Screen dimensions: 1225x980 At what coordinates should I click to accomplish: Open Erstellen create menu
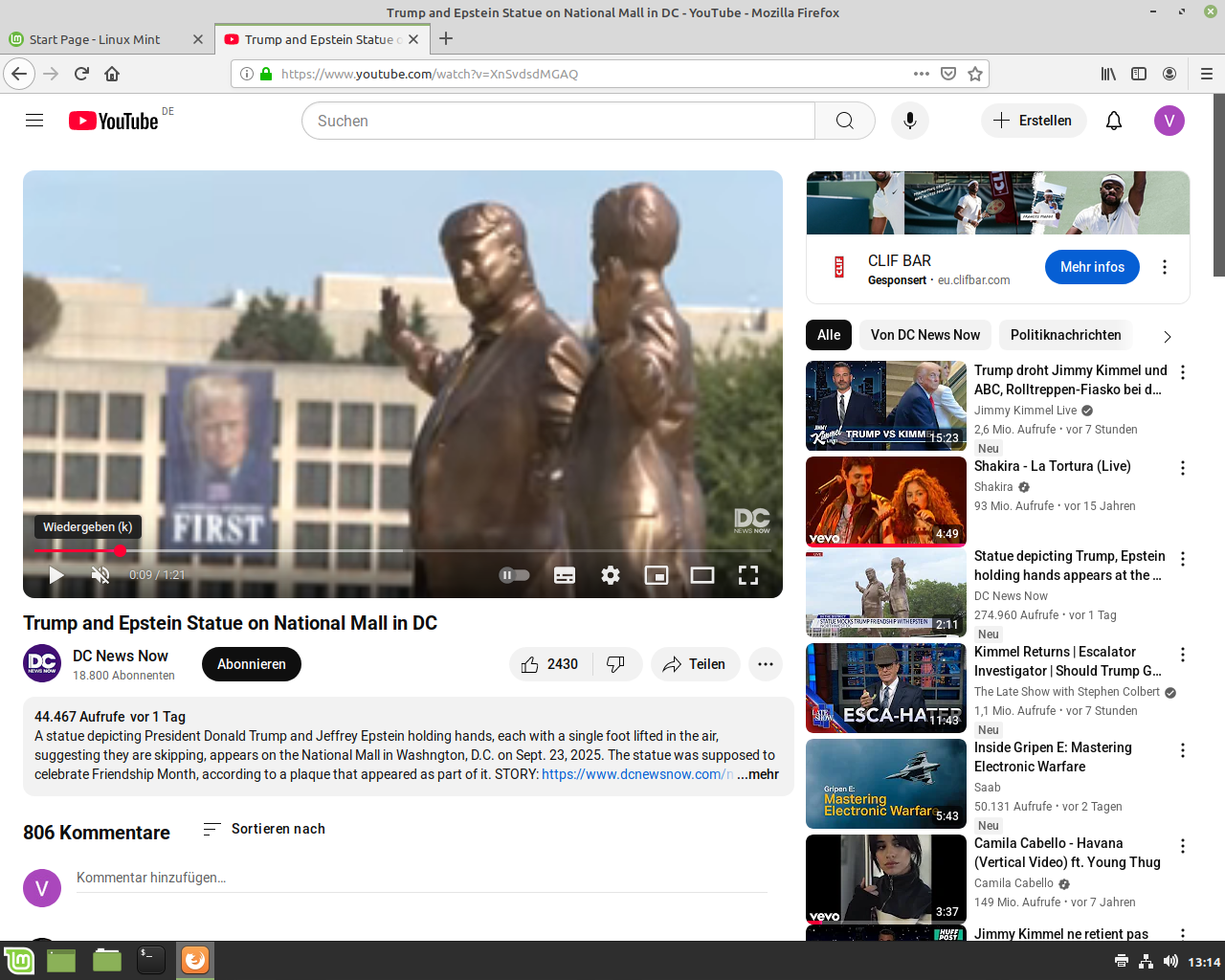coord(1034,121)
